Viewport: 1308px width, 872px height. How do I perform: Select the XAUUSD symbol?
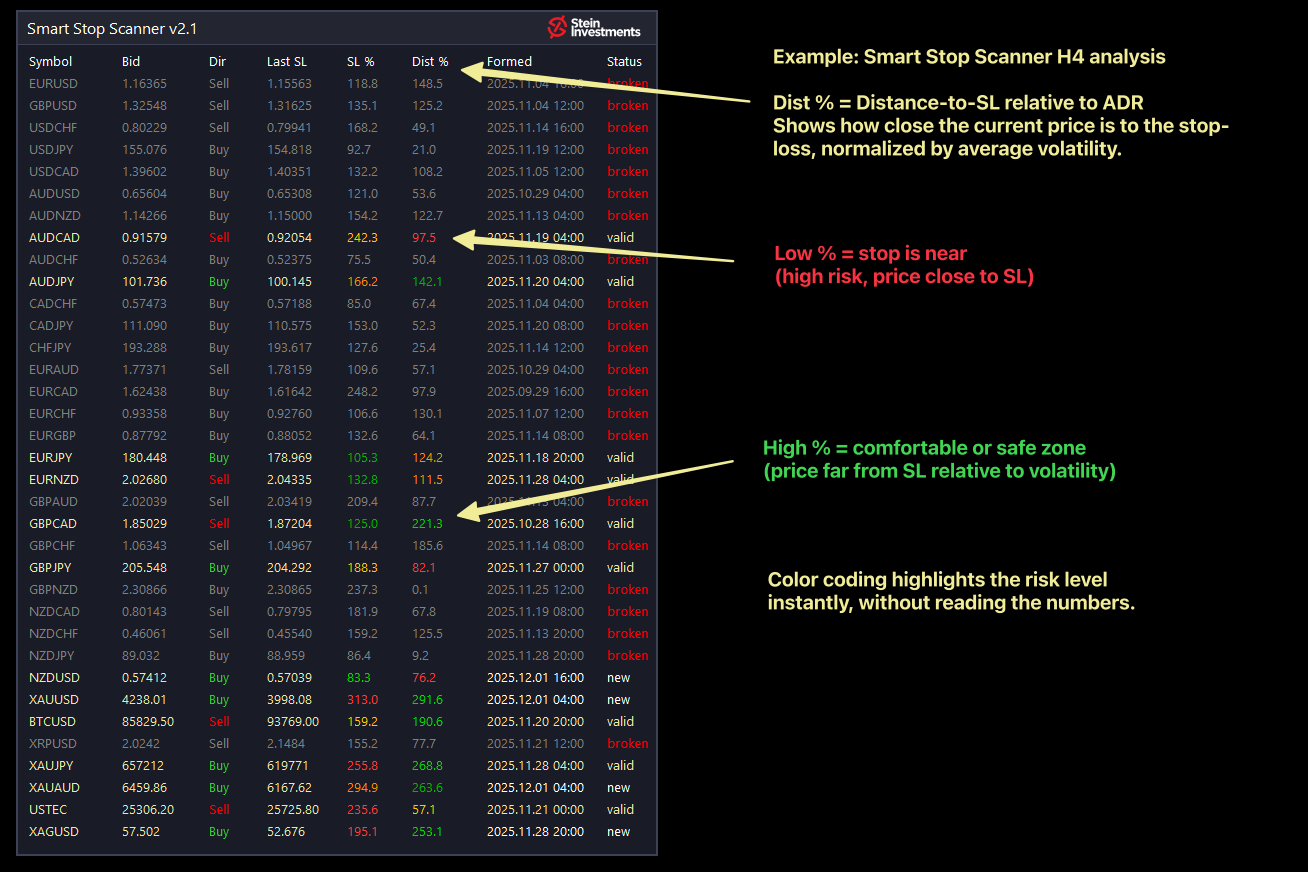(53, 700)
